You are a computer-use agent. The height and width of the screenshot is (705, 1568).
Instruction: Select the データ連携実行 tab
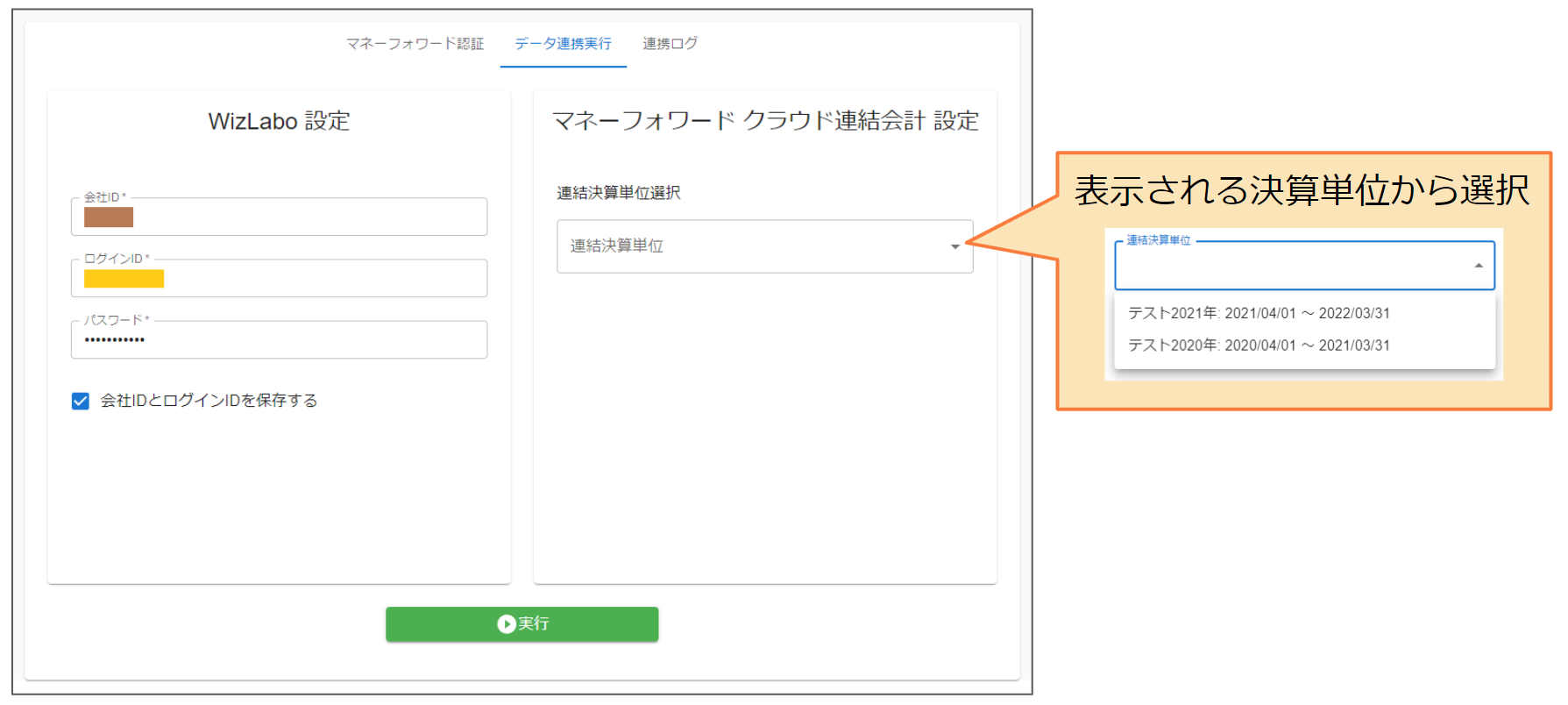click(x=564, y=44)
